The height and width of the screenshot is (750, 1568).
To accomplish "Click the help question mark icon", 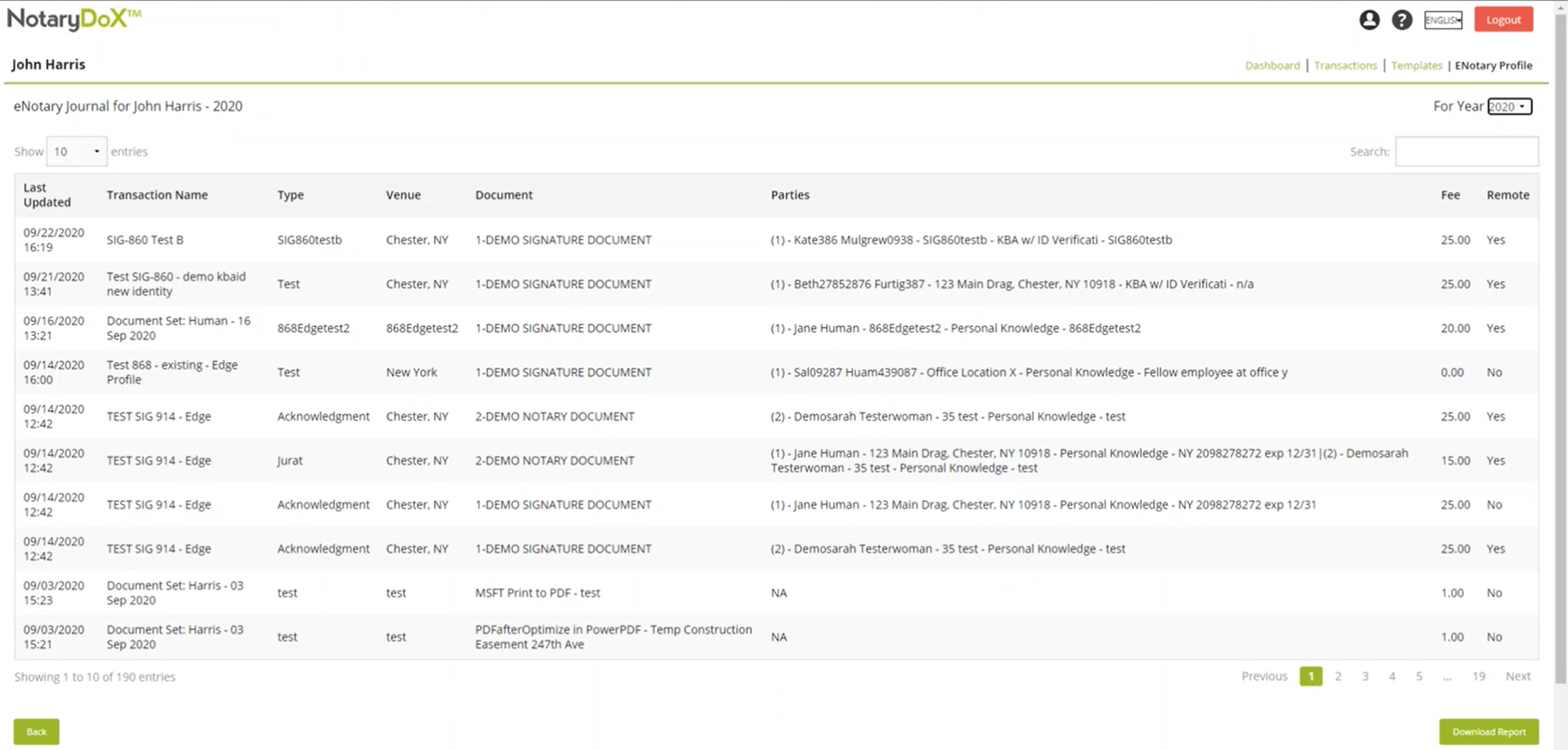I will coord(1402,20).
